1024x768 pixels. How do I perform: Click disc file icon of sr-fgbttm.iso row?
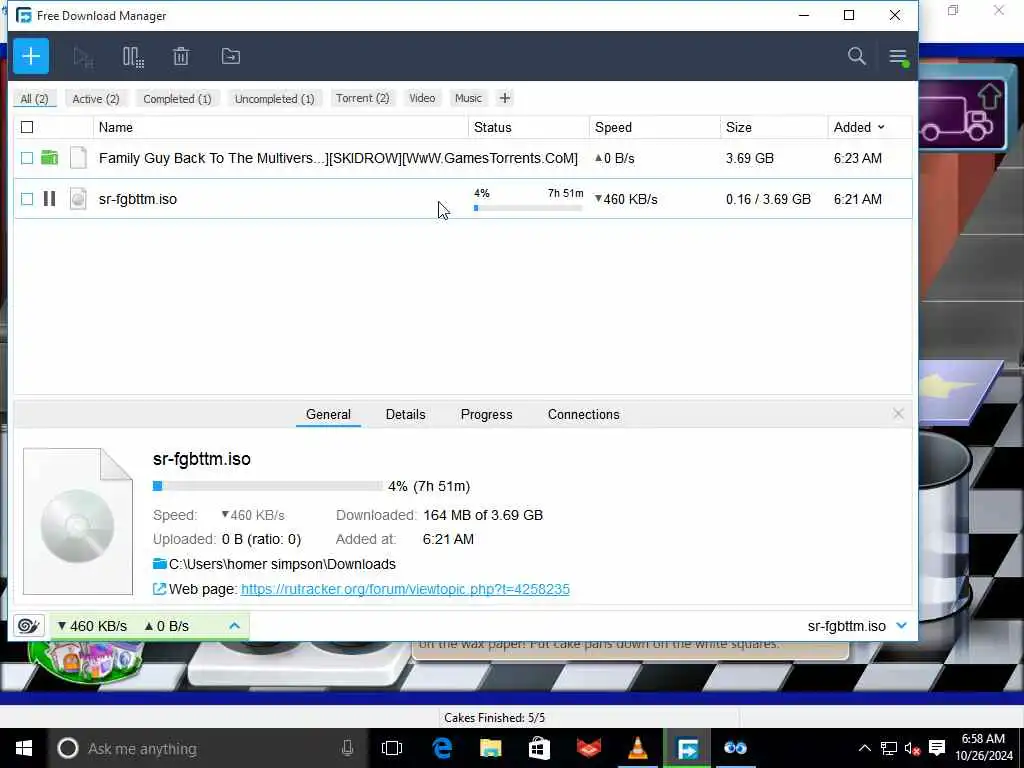pos(78,199)
